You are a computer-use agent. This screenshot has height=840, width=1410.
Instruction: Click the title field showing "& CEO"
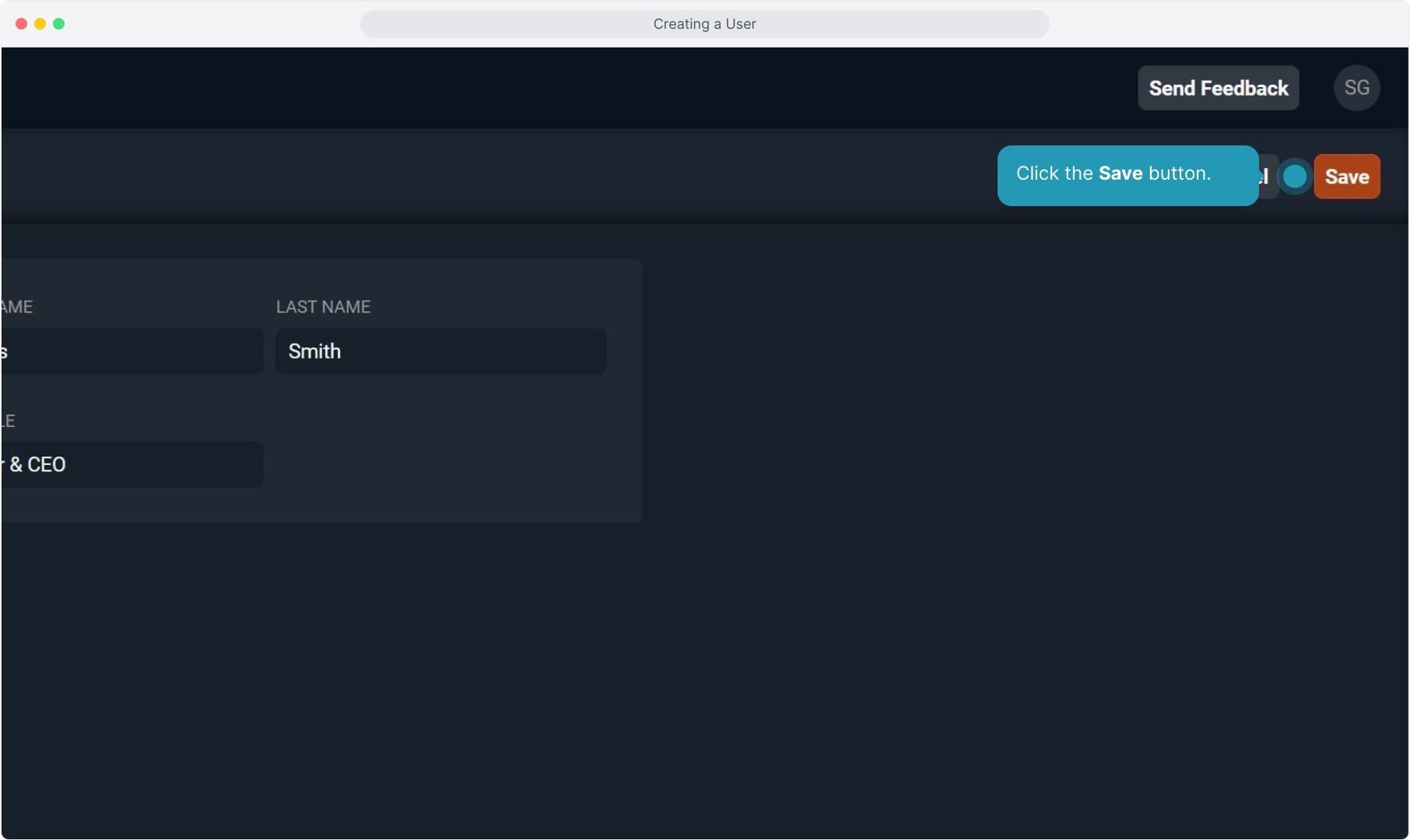132,464
